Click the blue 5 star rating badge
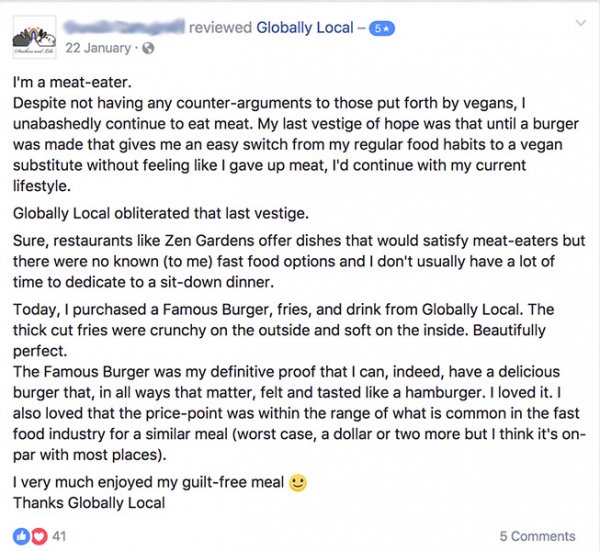600x551 pixels. coord(382,29)
